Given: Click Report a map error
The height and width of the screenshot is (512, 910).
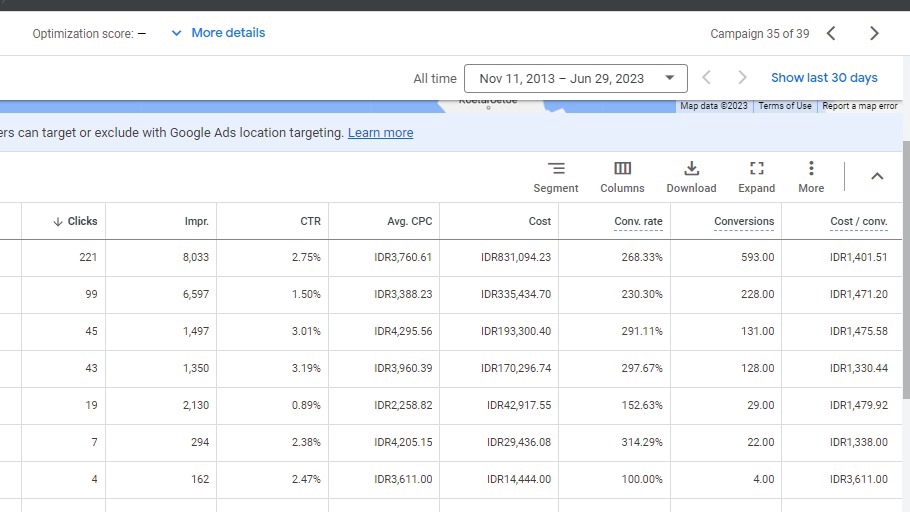Looking at the screenshot, I should [860, 106].
